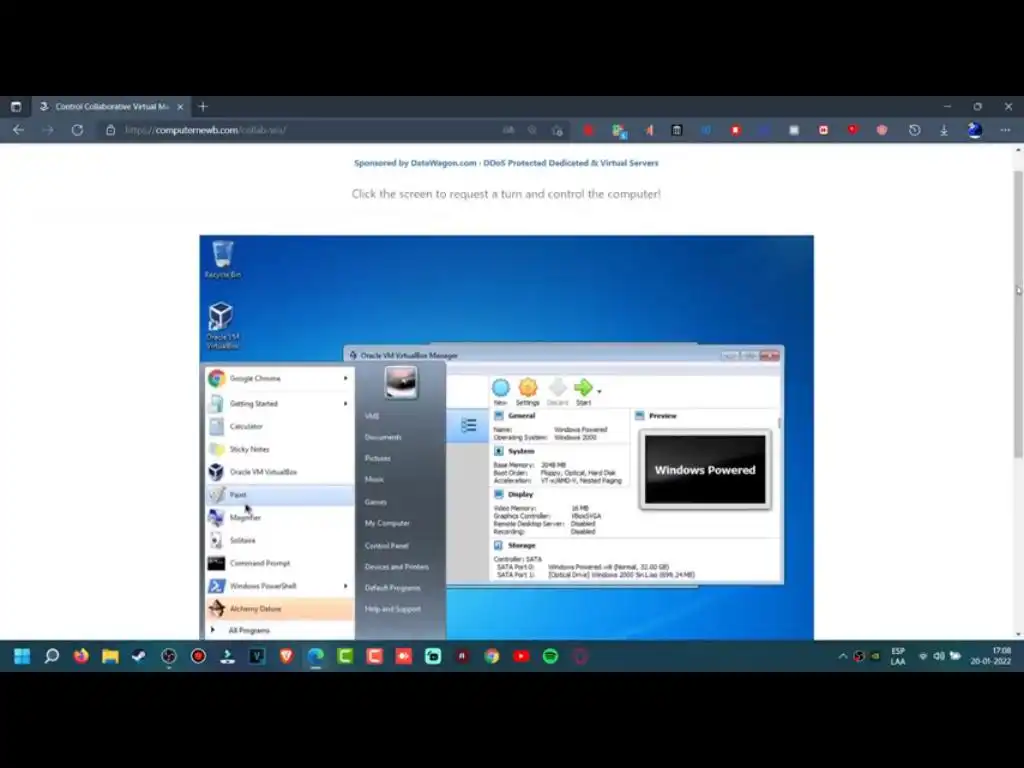Launch Alchemy Deluxe from the start menu
Viewport: 1024px width, 768px height.
click(x=280, y=609)
